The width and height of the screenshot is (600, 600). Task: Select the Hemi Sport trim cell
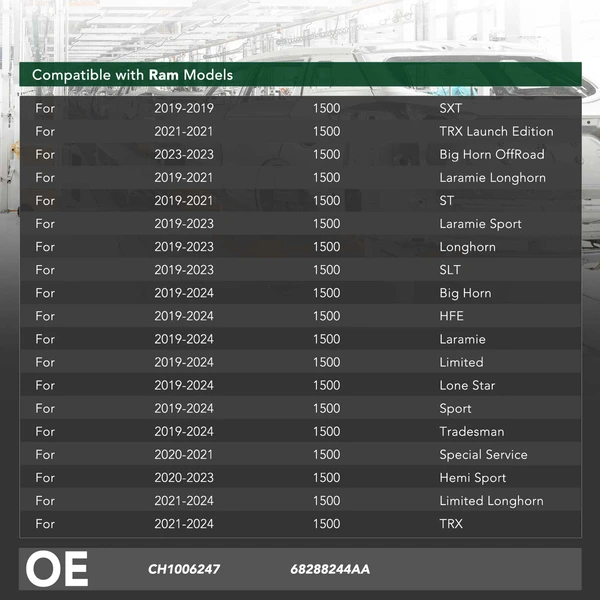coord(472,477)
